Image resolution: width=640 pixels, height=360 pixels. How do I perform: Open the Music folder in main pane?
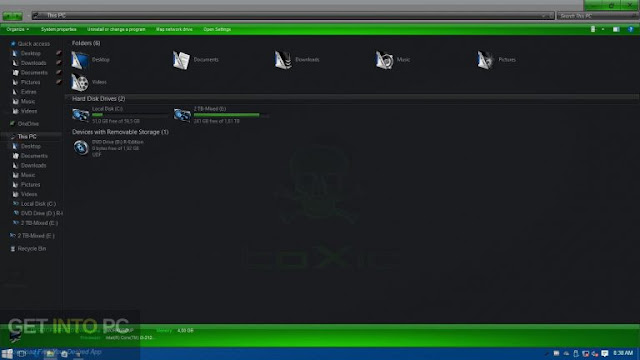click(393, 60)
